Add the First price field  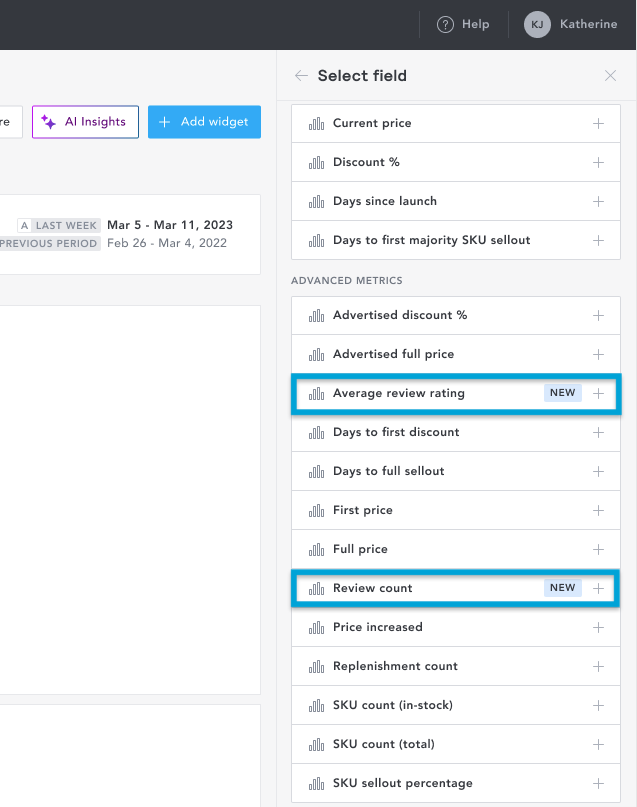tap(598, 511)
